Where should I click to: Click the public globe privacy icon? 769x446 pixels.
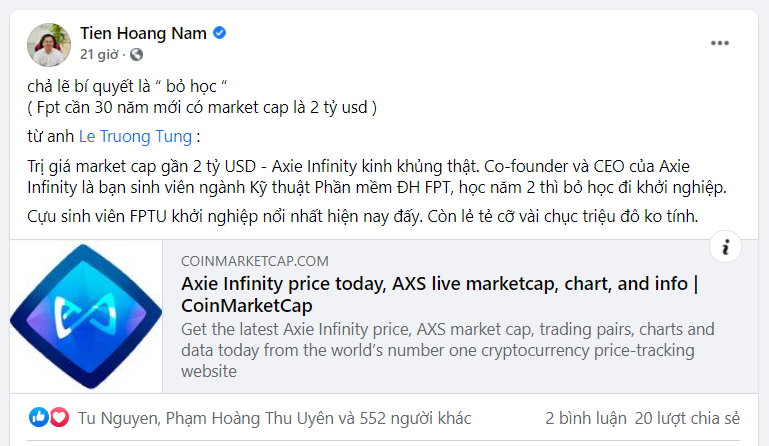coord(136,54)
